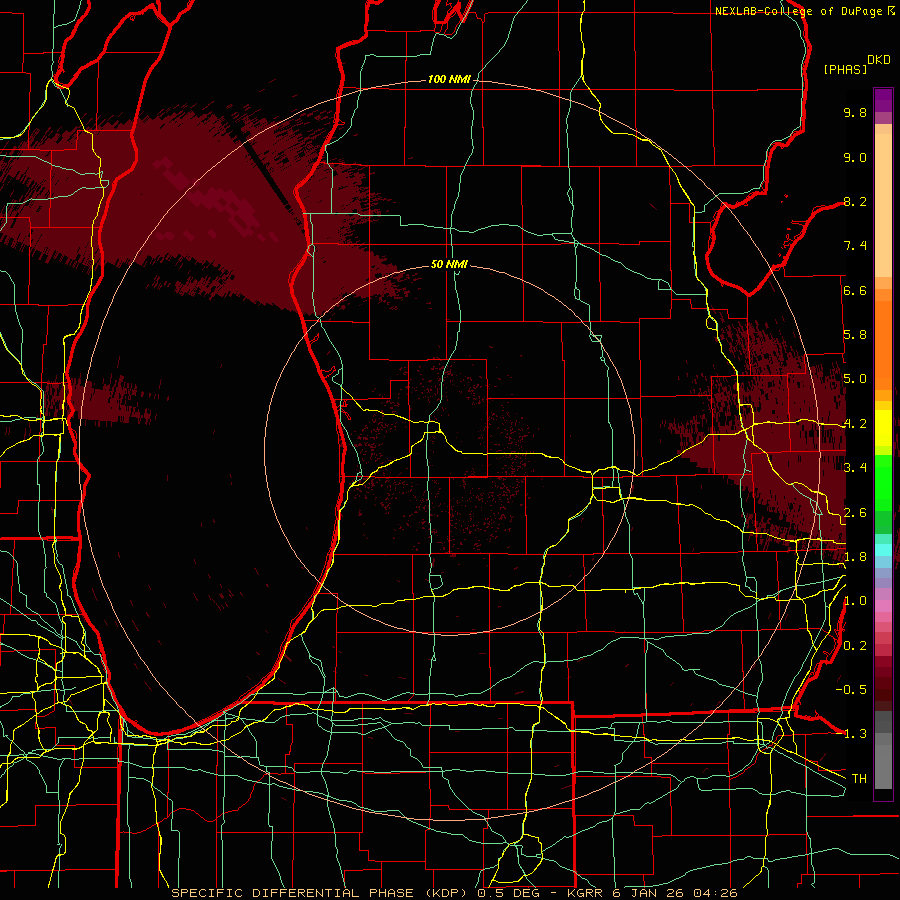Click the TH threshold label
This screenshot has height=900, width=900.
tap(859, 778)
